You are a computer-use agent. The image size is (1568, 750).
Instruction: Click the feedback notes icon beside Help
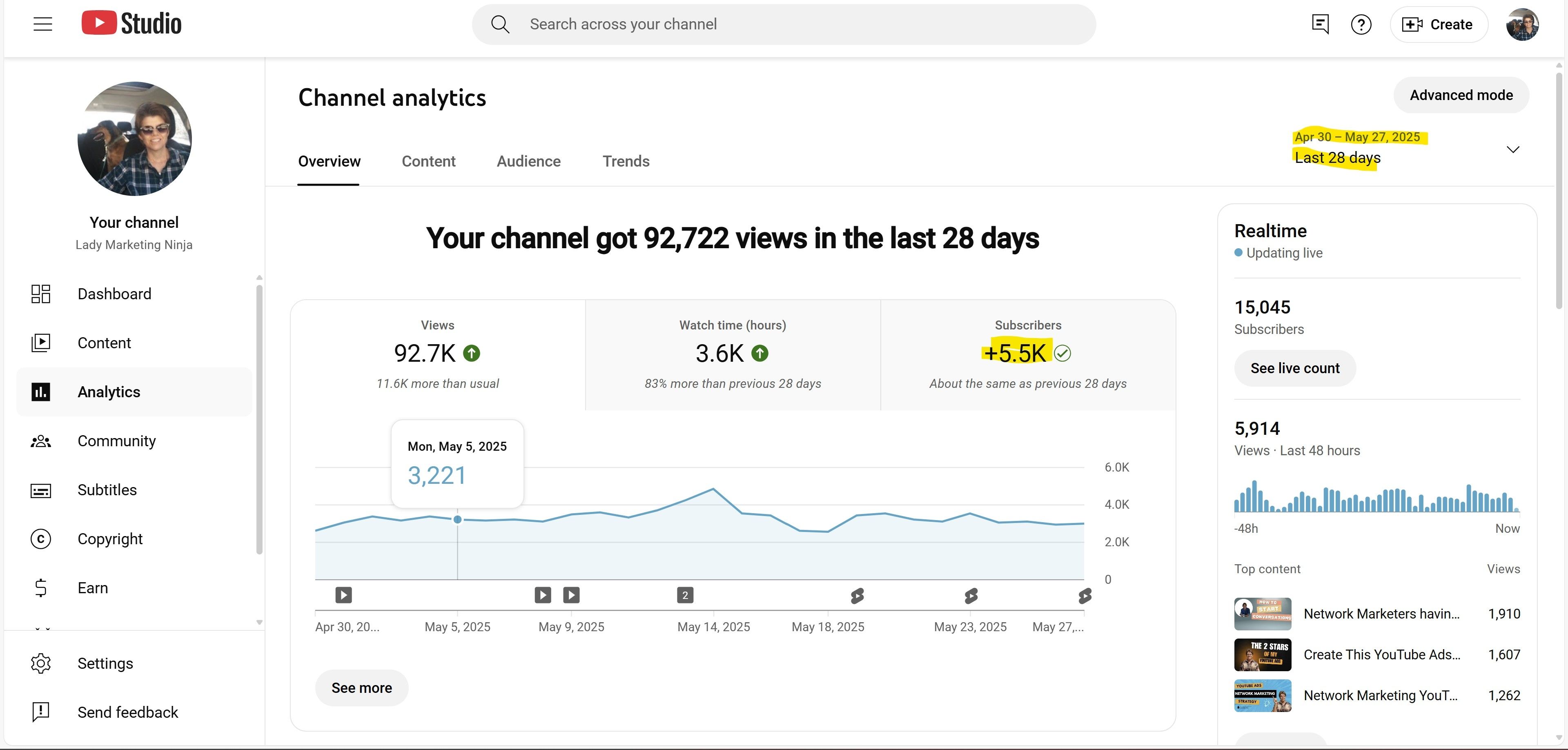click(x=1320, y=24)
